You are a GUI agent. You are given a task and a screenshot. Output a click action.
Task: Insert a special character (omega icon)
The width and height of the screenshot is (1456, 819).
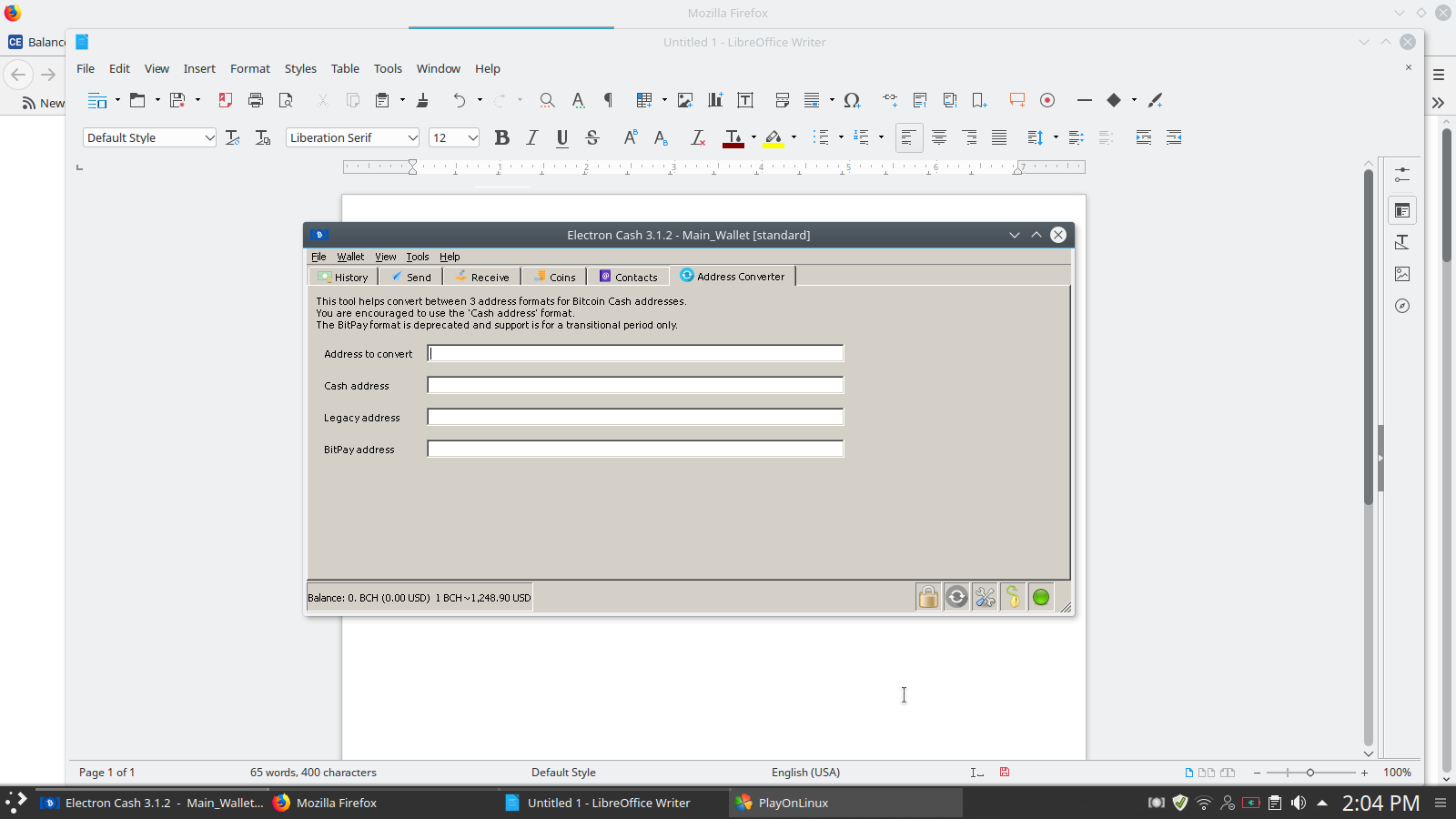pos(852,100)
